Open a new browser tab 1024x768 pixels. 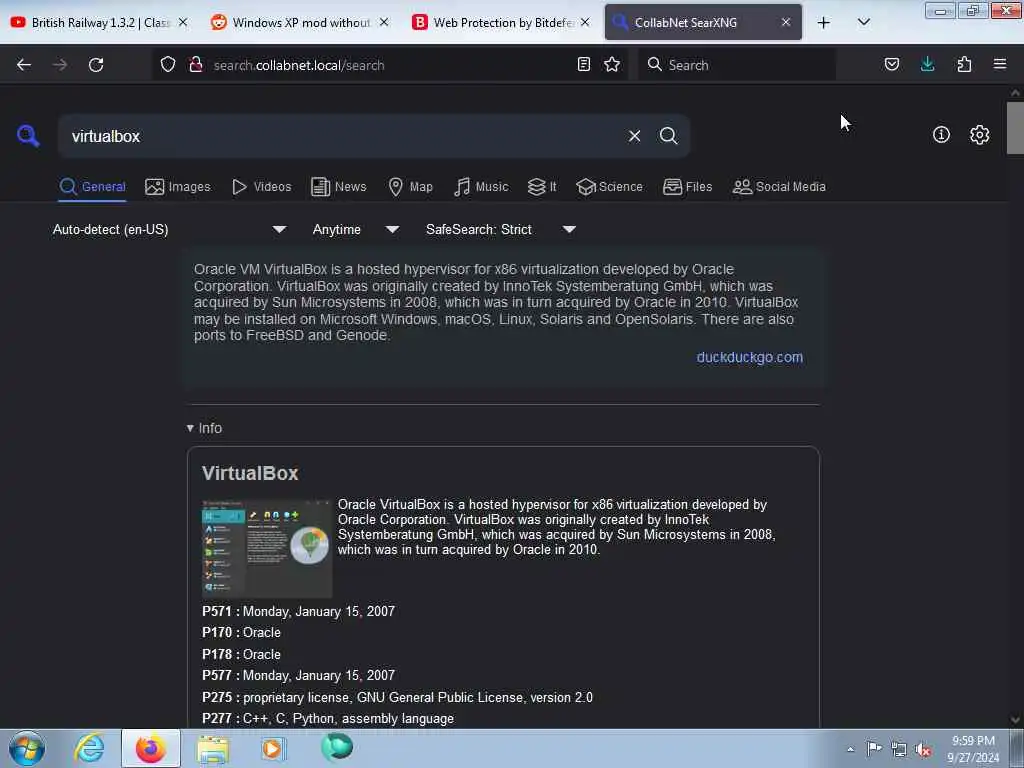coord(824,23)
